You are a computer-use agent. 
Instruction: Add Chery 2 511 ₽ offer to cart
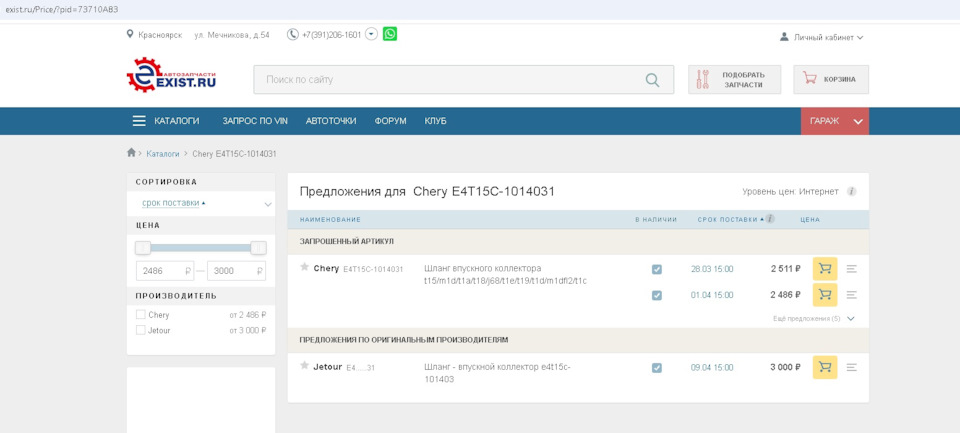click(825, 269)
